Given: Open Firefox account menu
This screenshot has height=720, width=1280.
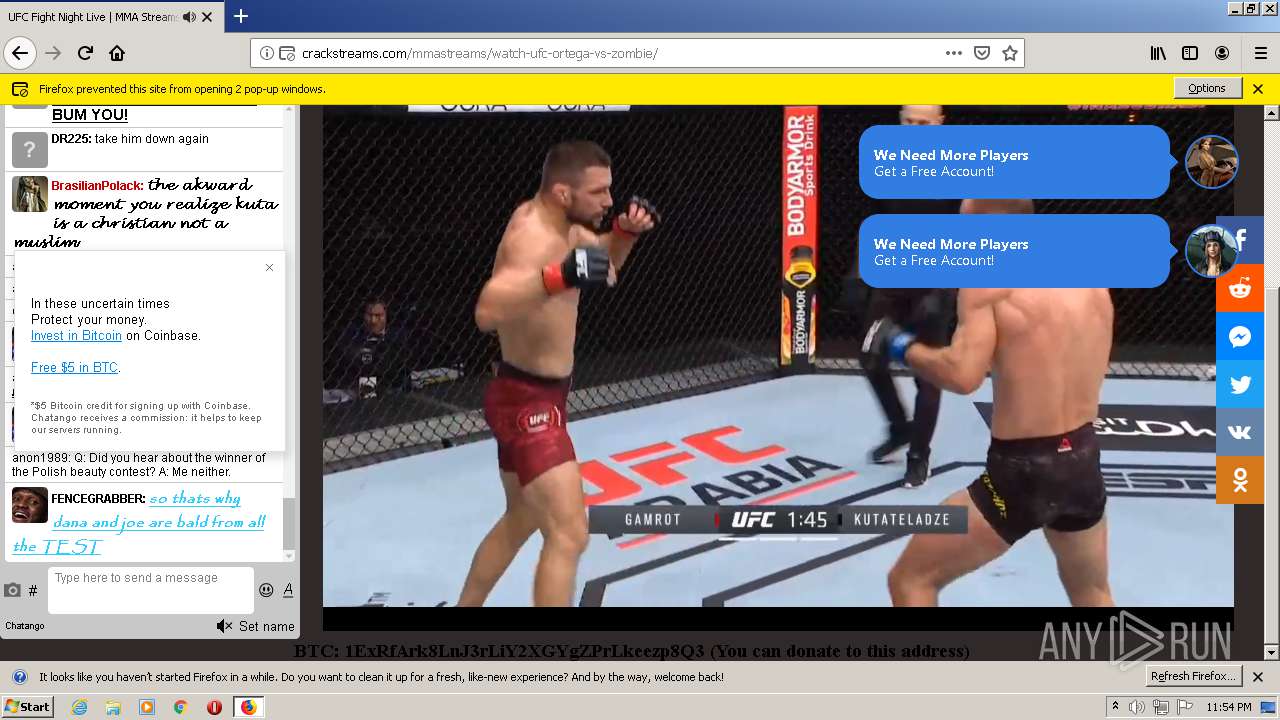Looking at the screenshot, I should point(1222,53).
